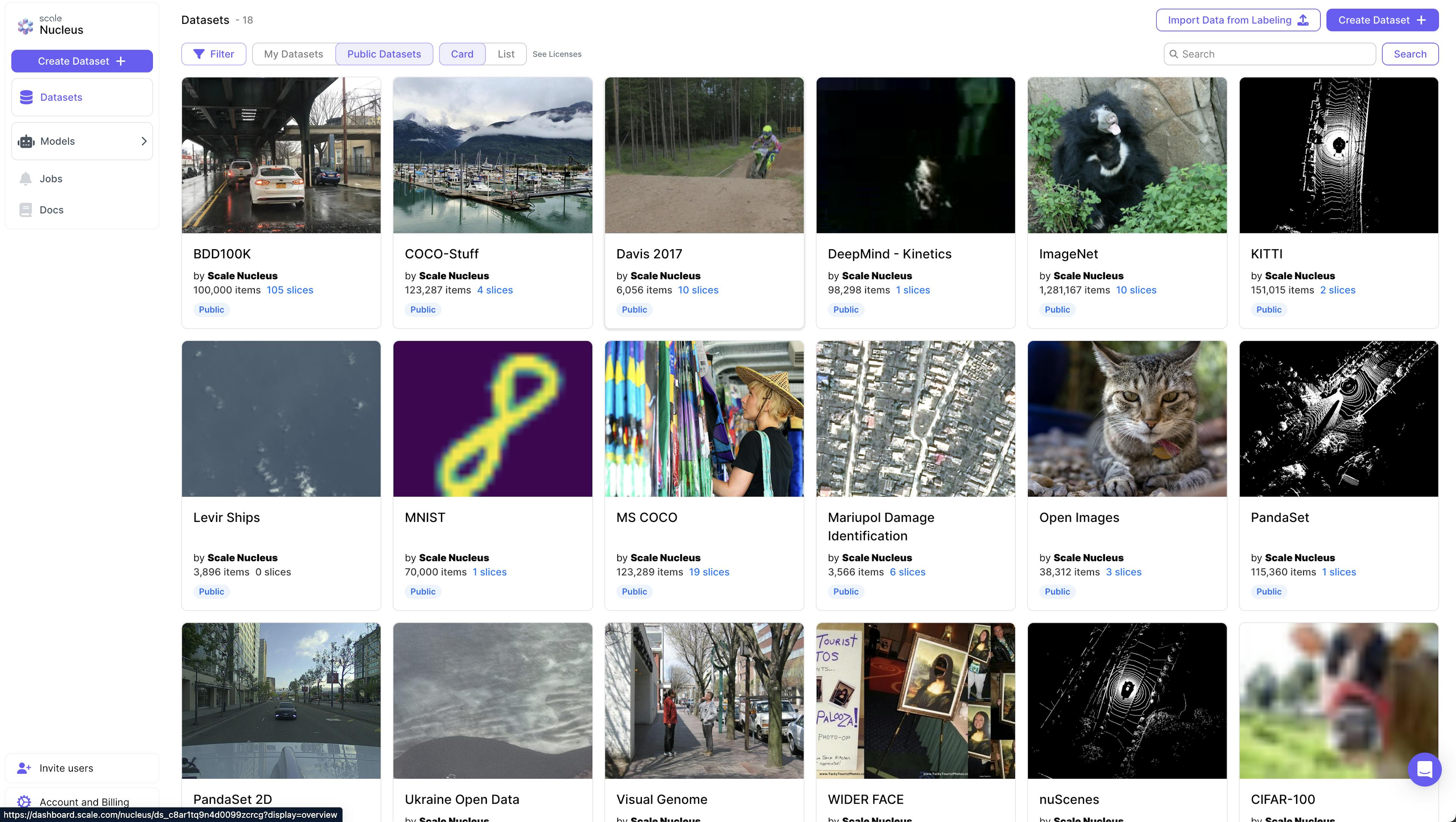Switch to List layout view
The image size is (1456, 822).
pos(505,54)
